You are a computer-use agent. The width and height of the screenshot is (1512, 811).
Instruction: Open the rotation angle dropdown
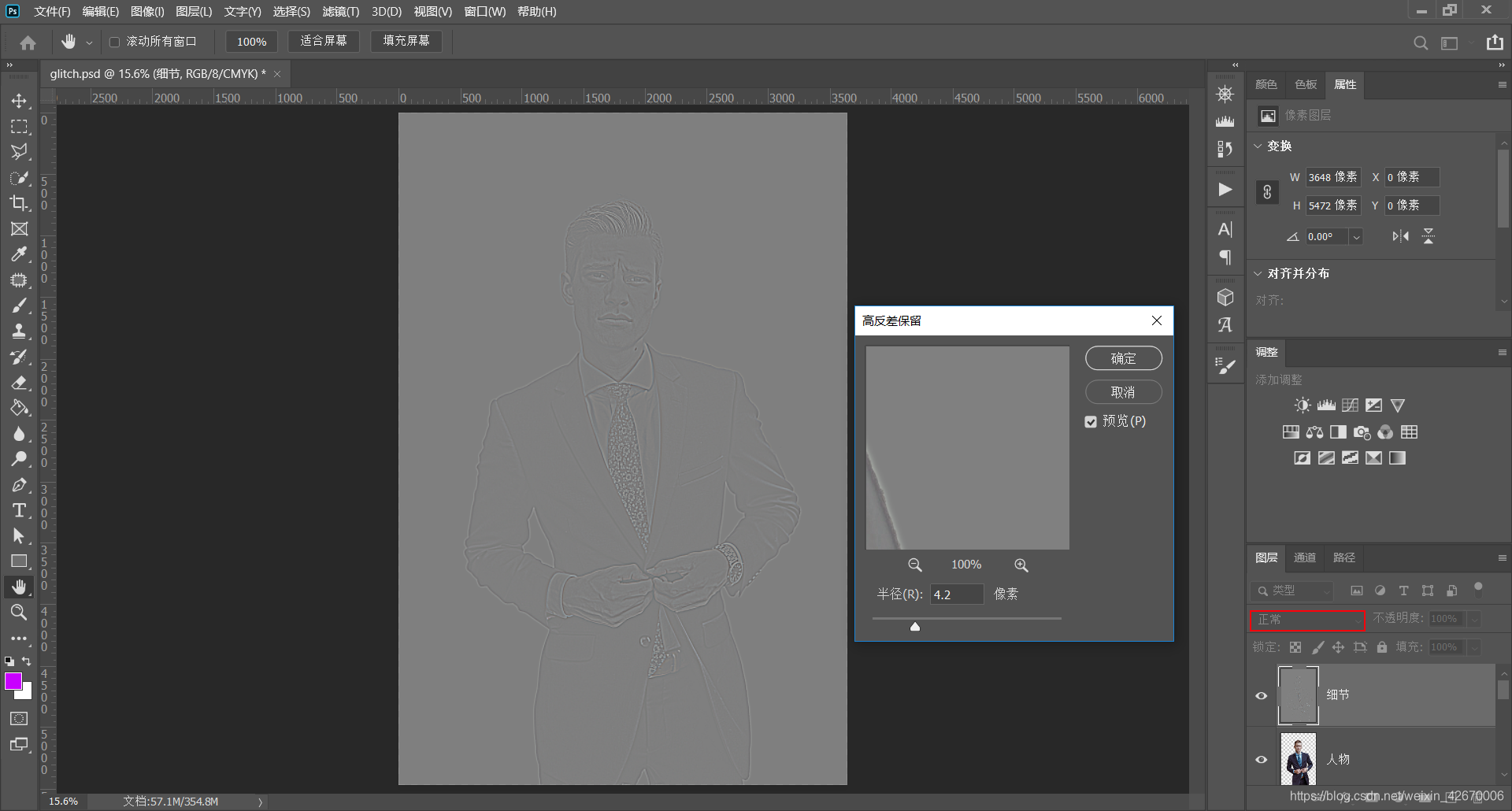(x=1356, y=237)
